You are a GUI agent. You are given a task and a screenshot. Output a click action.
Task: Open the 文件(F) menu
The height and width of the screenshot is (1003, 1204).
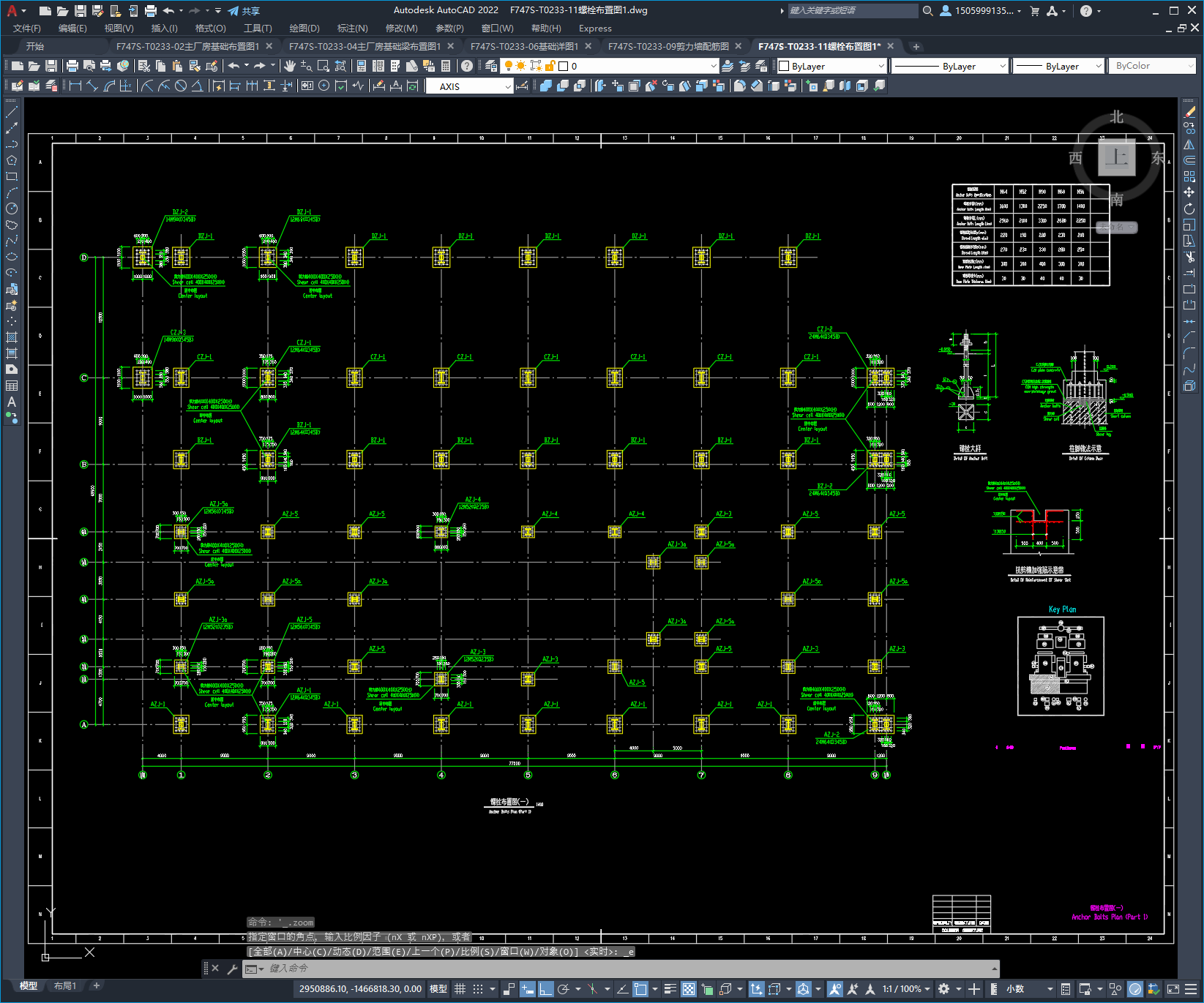coord(27,29)
